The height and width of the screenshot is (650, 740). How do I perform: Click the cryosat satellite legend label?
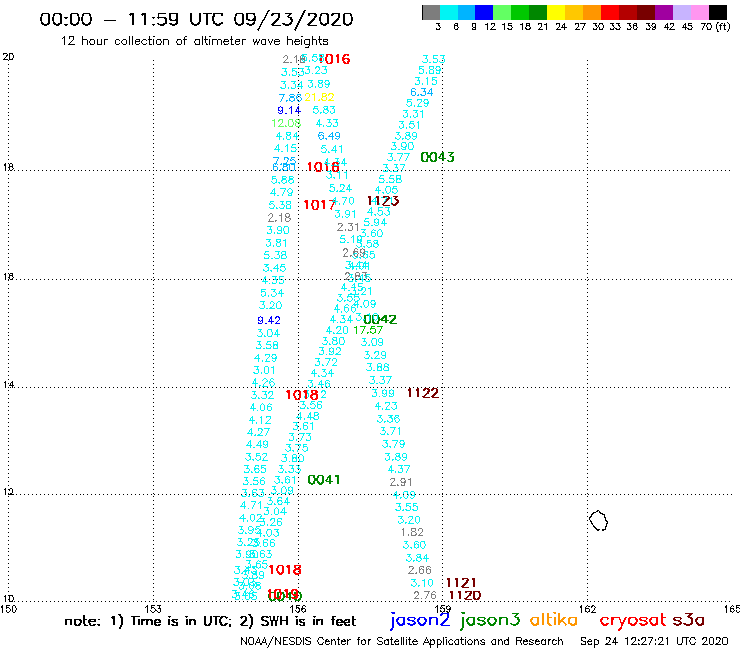(x=633, y=620)
